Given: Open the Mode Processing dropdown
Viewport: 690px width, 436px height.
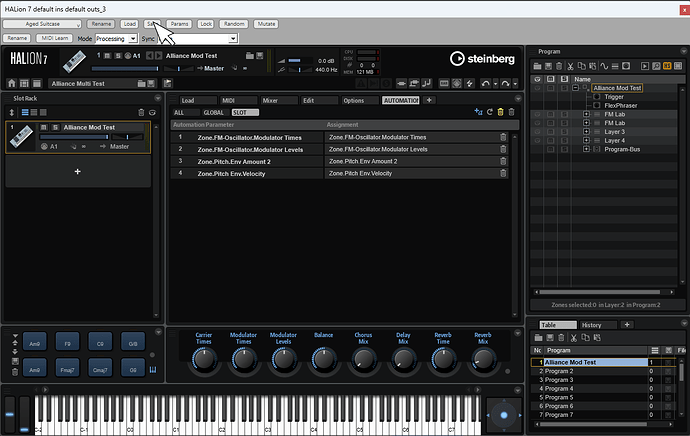Looking at the screenshot, I should coord(116,38).
